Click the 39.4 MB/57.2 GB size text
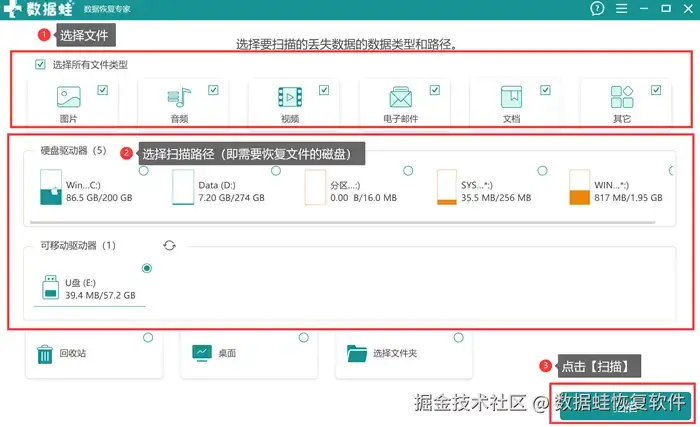This screenshot has height=427, width=700. (100, 295)
